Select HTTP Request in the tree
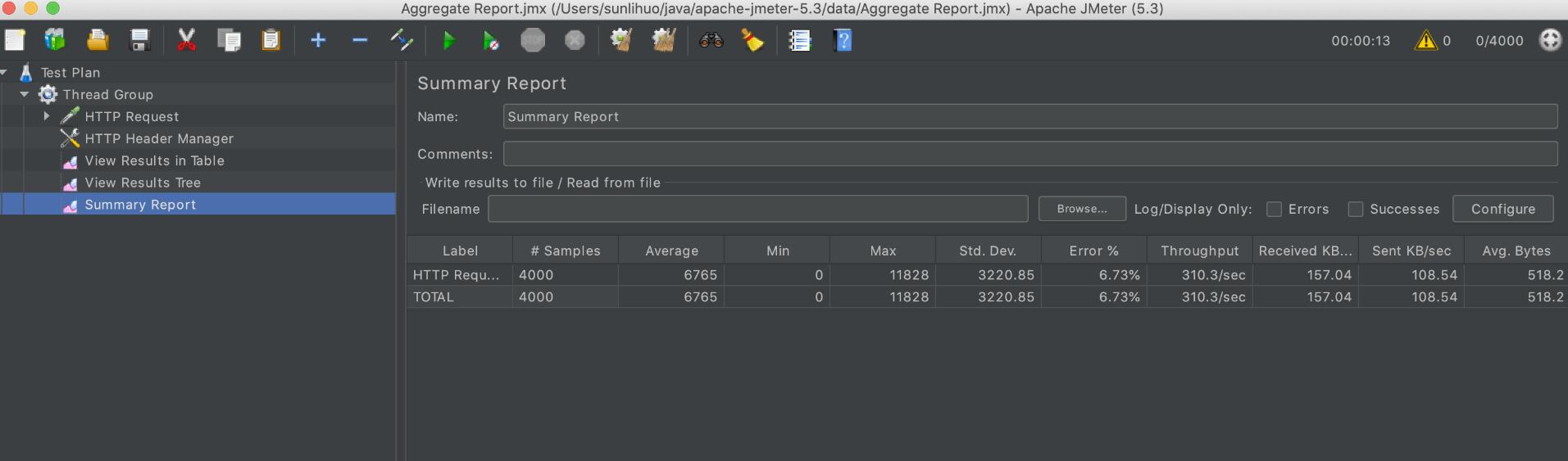The image size is (1568, 461). 132,117
